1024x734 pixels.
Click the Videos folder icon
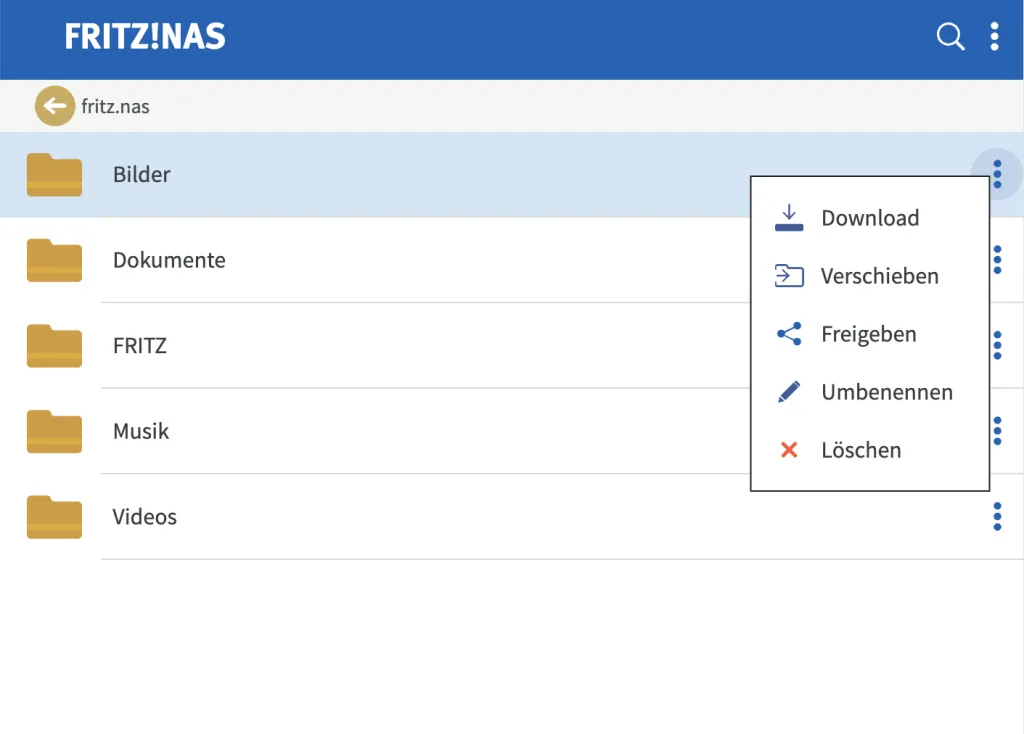[x=54, y=517]
